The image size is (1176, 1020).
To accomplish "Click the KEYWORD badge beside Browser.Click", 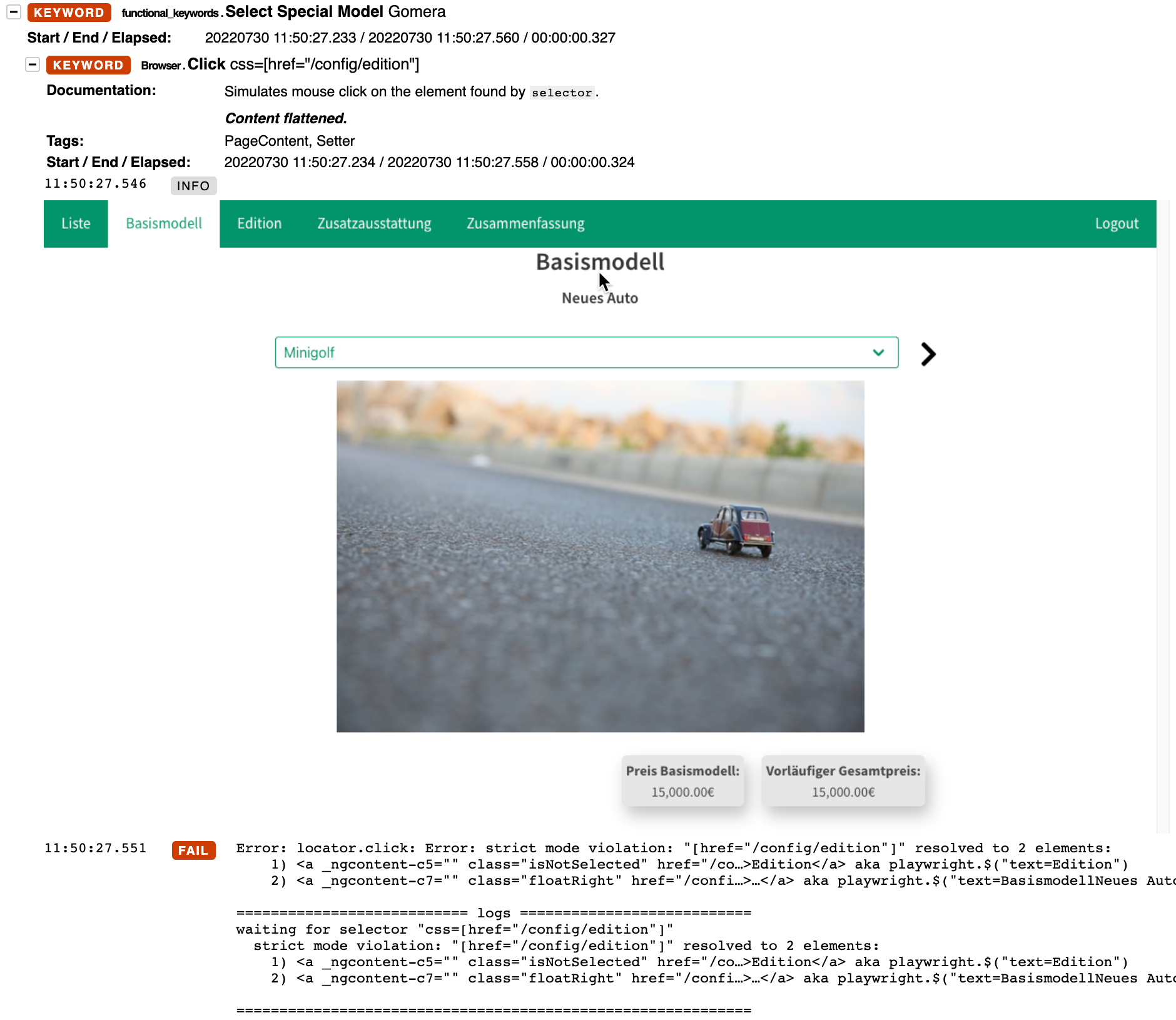I will (88, 64).
